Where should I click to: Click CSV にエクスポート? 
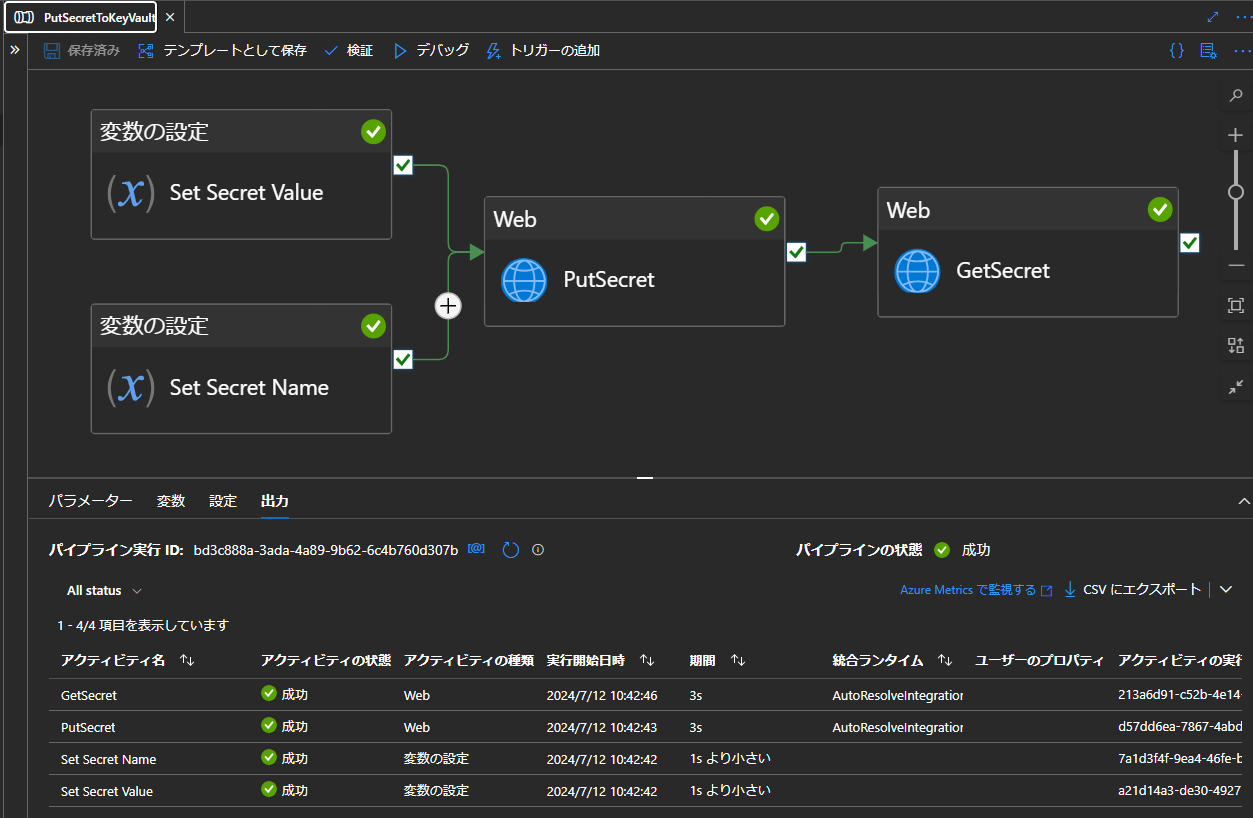tap(1132, 590)
